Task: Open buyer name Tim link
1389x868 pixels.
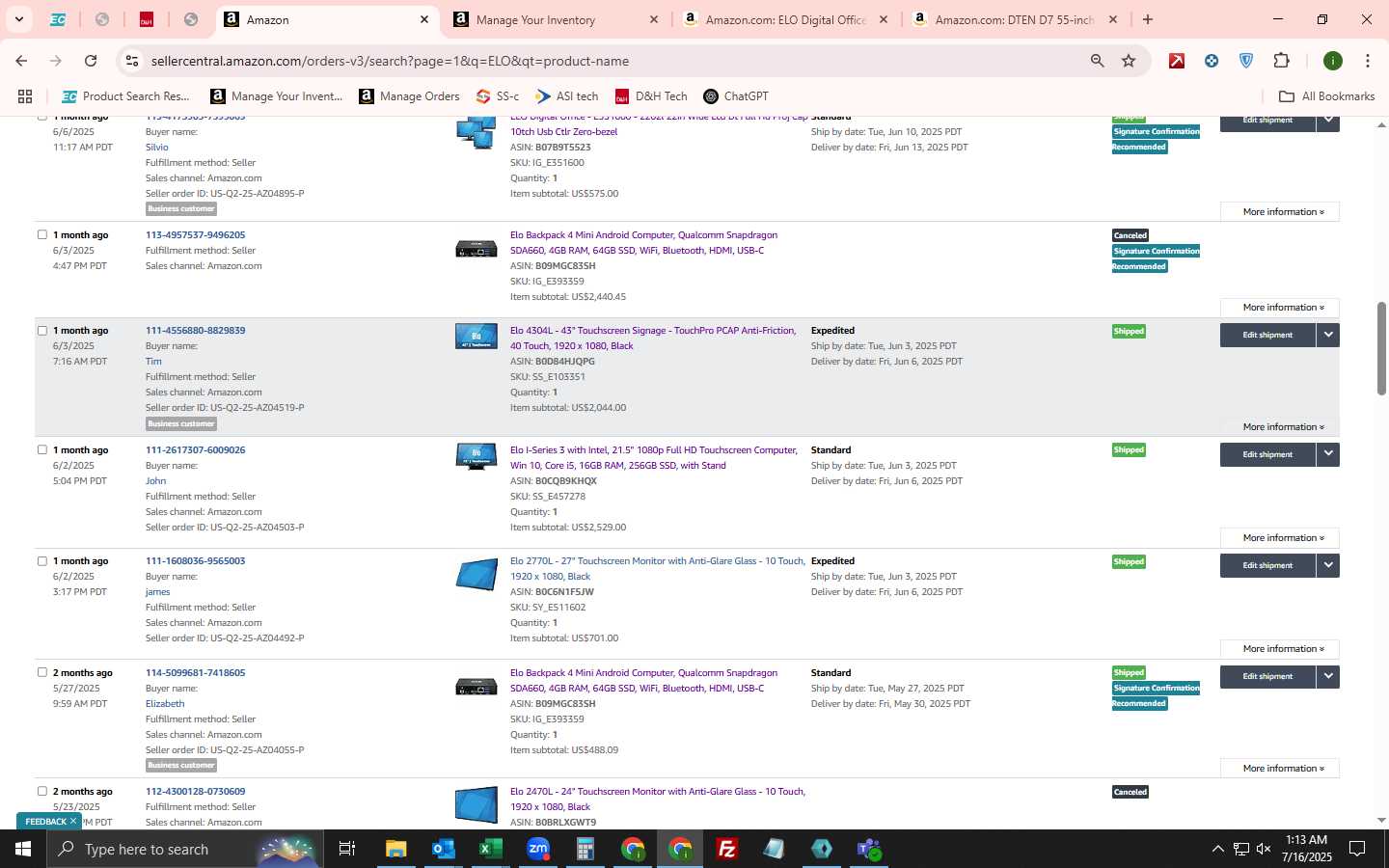Action: pyautogui.click(x=153, y=362)
